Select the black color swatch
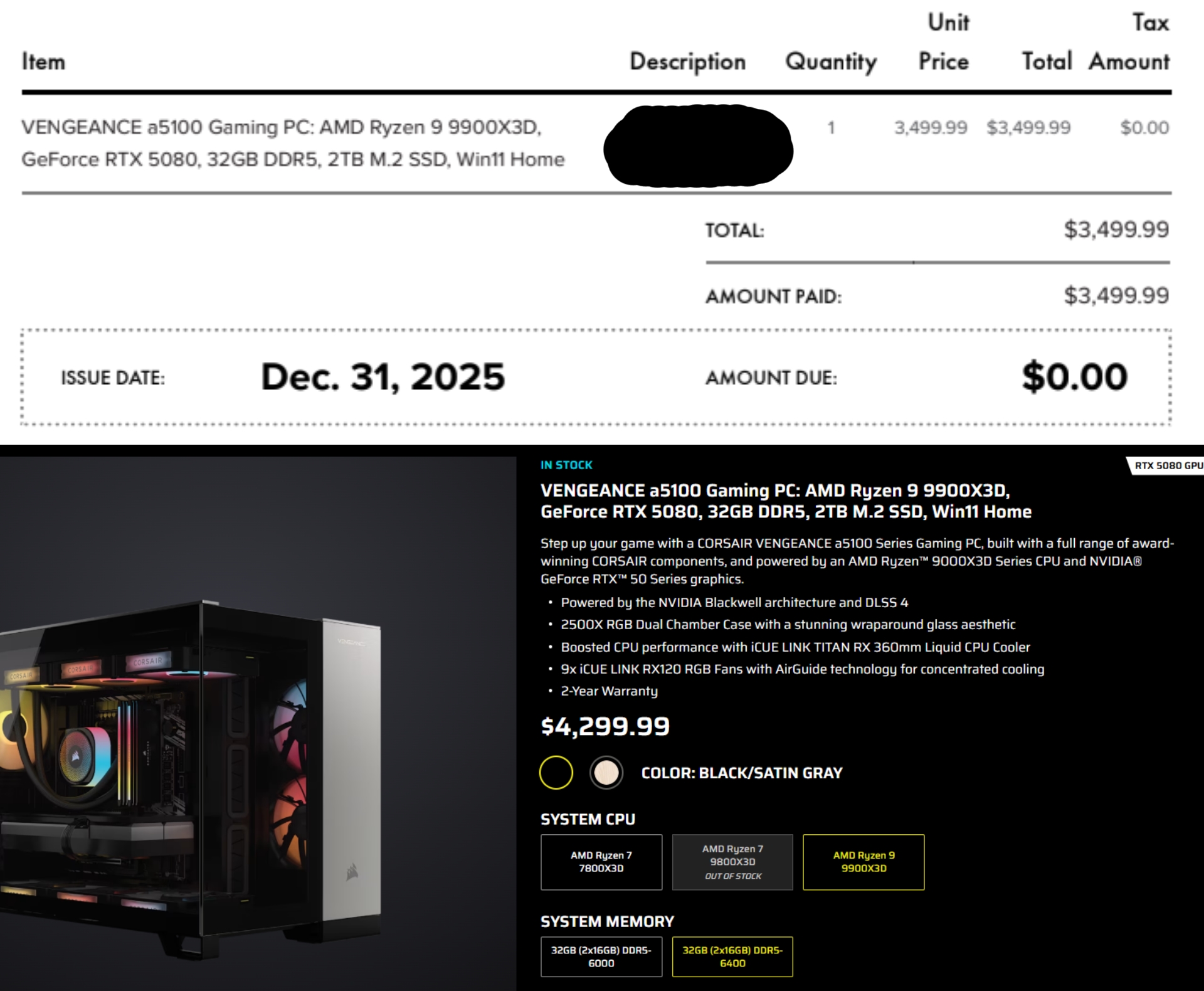 coord(557,772)
